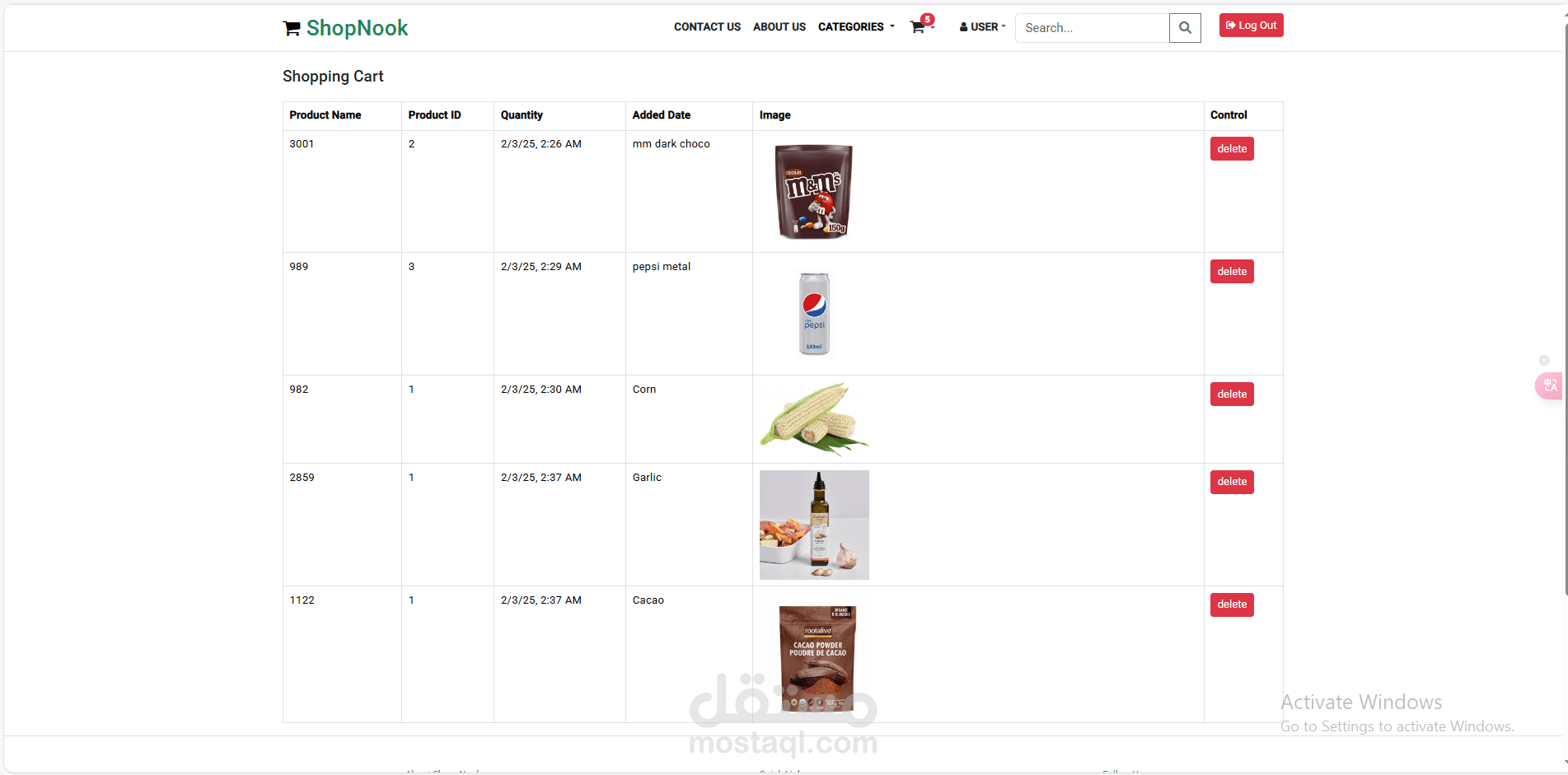Delete the Cacao item
1568x775 pixels.
point(1232,605)
